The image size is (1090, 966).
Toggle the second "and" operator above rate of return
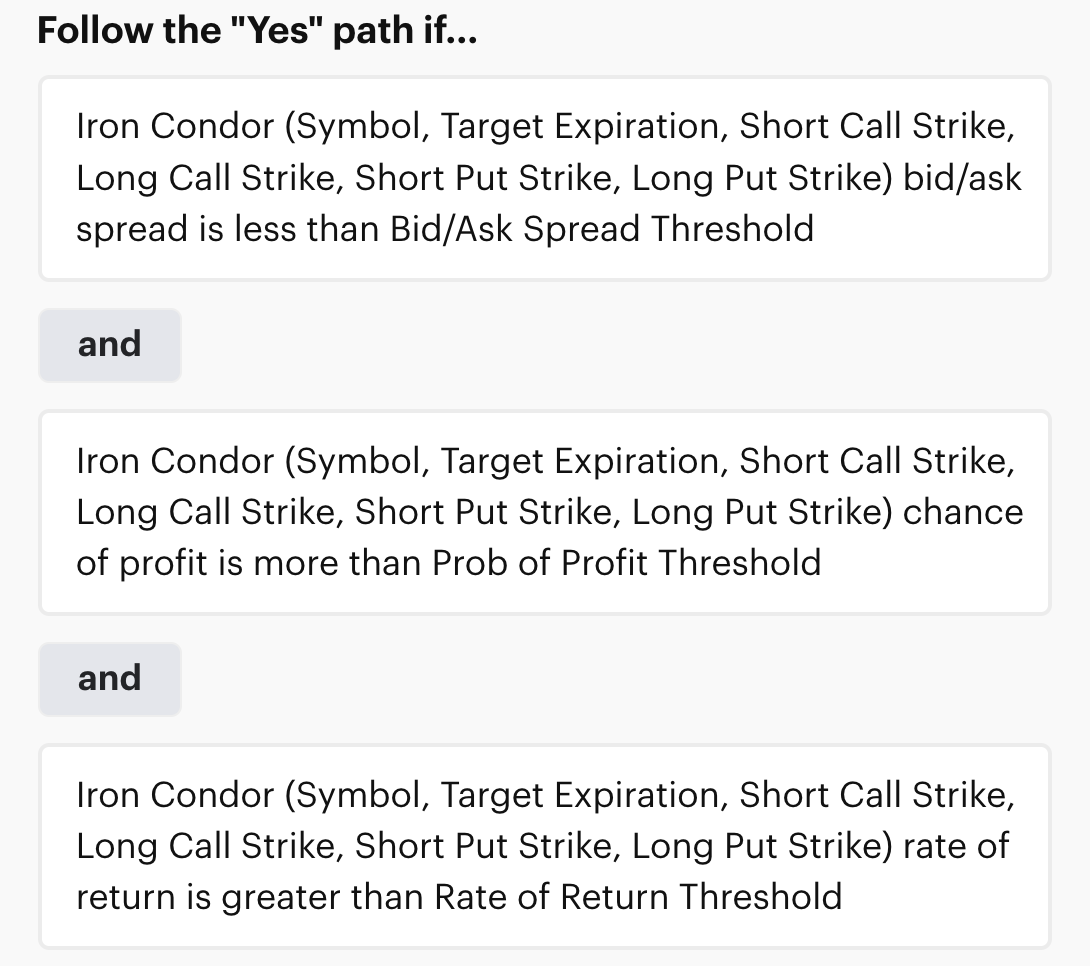(109, 679)
